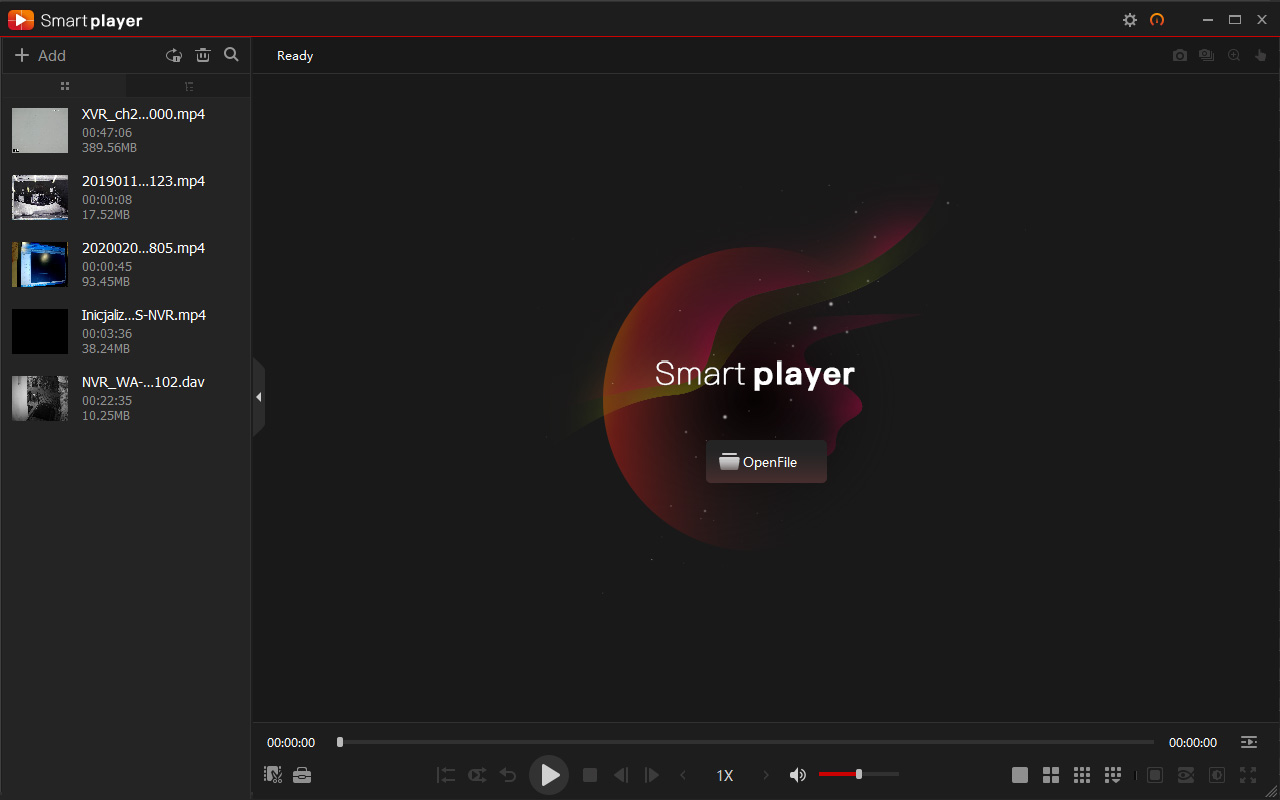Click the Add button to import files
The image size is (1280, 800).
coord(40,56)
